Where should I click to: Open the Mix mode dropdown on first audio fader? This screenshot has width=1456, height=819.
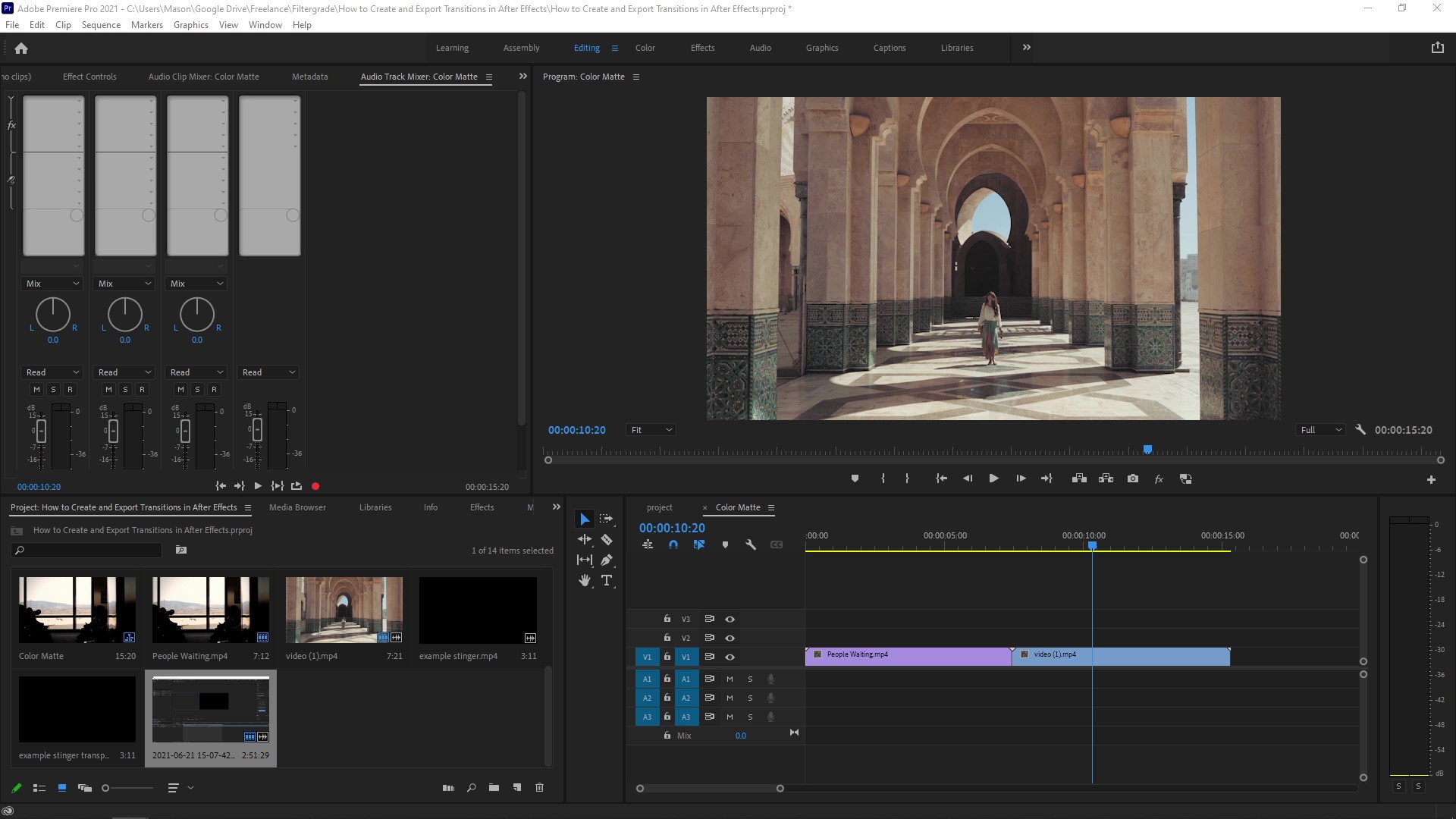52,283
